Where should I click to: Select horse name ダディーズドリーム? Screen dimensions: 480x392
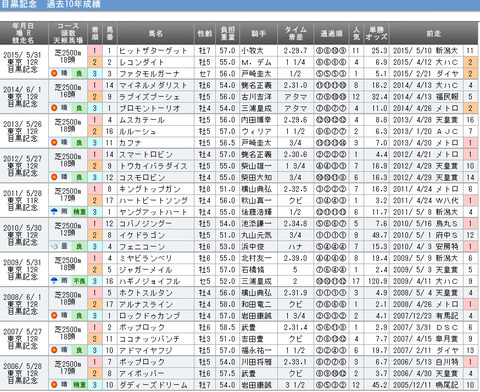[x=153, y=385]
